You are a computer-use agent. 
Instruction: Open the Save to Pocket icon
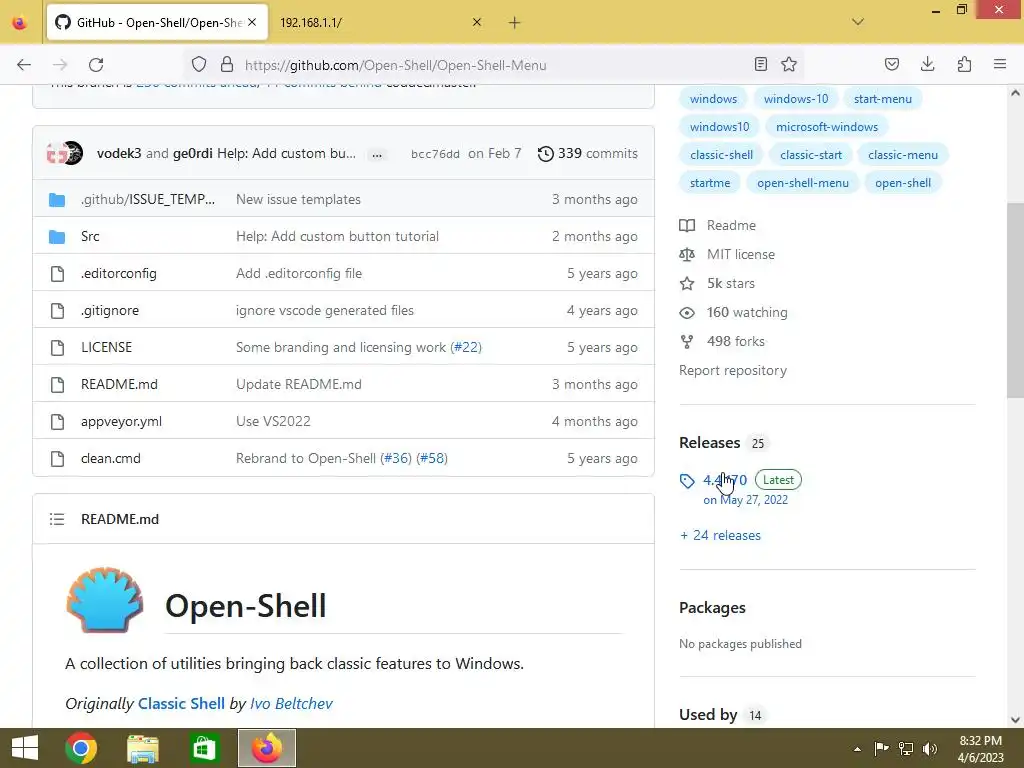click(x=891, y=64)
